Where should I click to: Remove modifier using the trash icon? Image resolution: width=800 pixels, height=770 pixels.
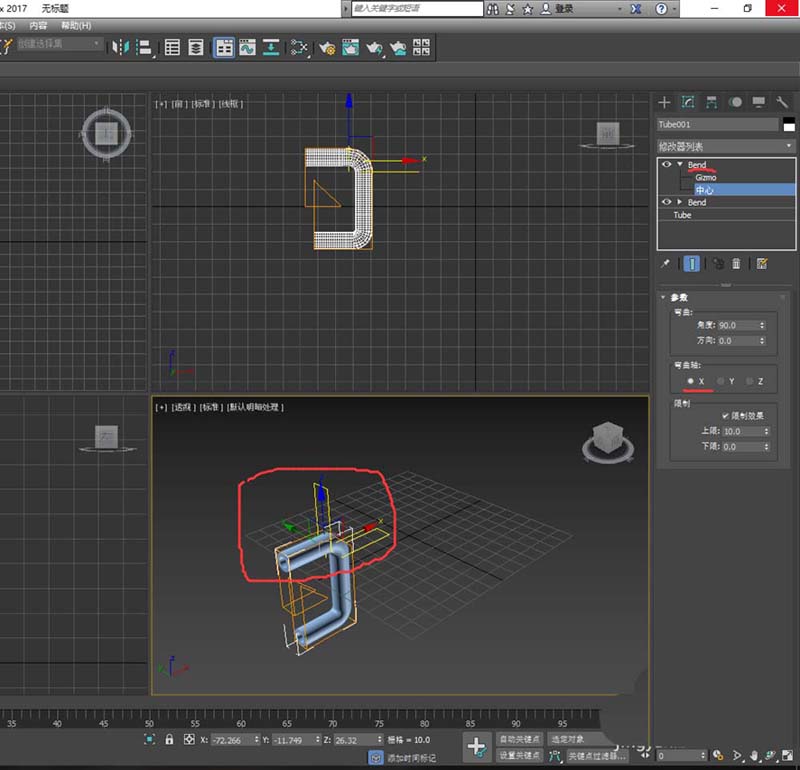(737, 264)
